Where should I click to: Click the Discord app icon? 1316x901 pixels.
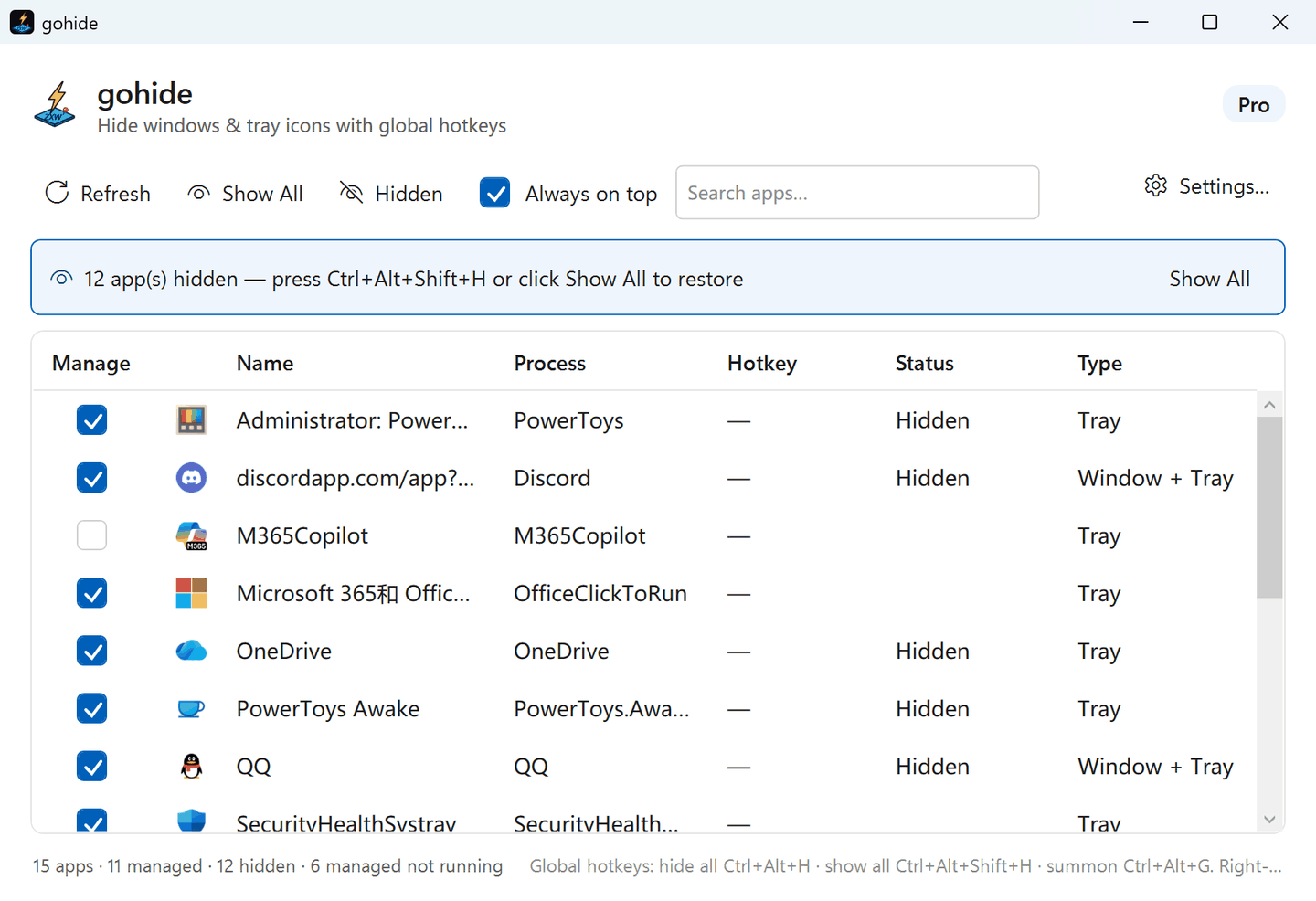point(191,477)
